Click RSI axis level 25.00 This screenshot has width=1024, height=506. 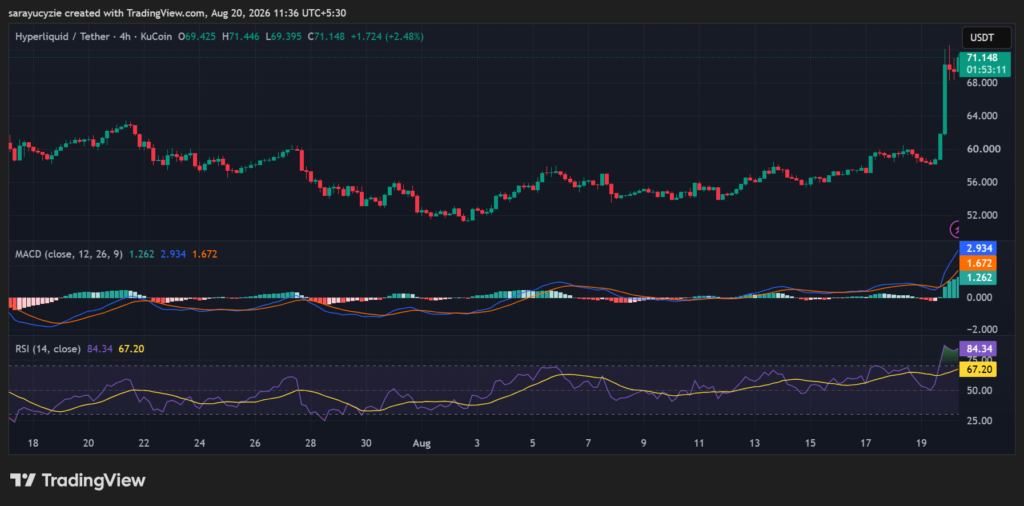pyautogui.click(x=980, y=421)
